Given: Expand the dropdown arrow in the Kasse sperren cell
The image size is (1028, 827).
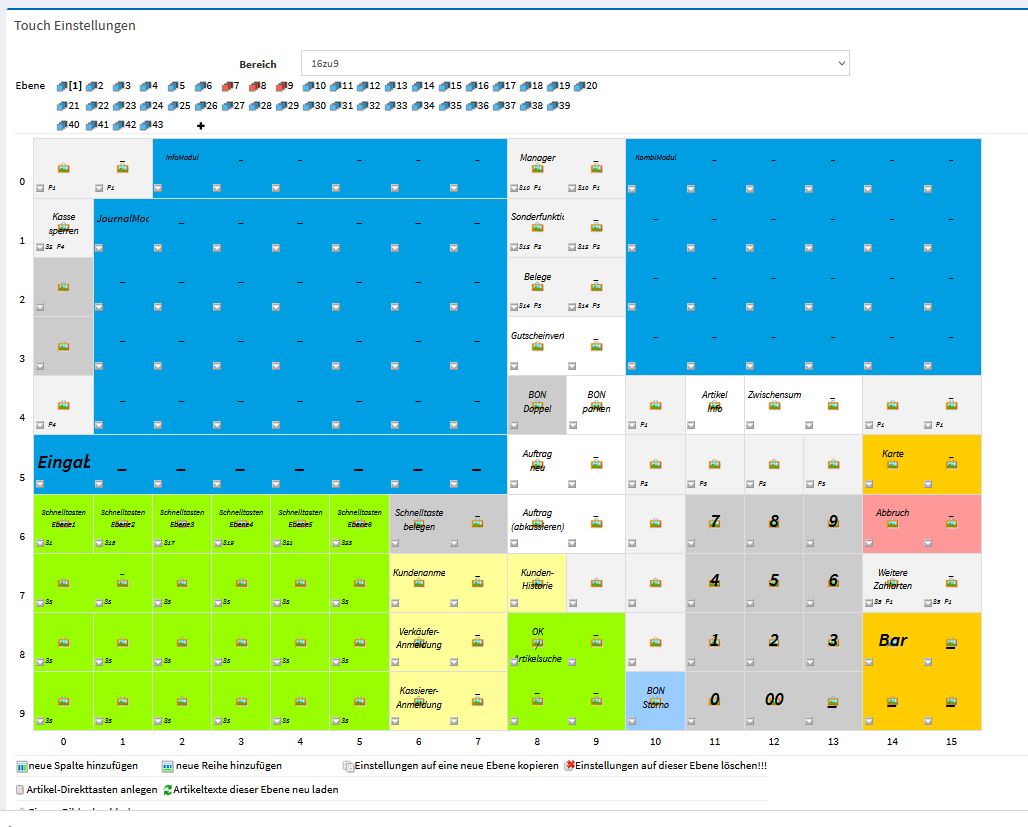Looking at the screenshot, I should click(40, 247).
